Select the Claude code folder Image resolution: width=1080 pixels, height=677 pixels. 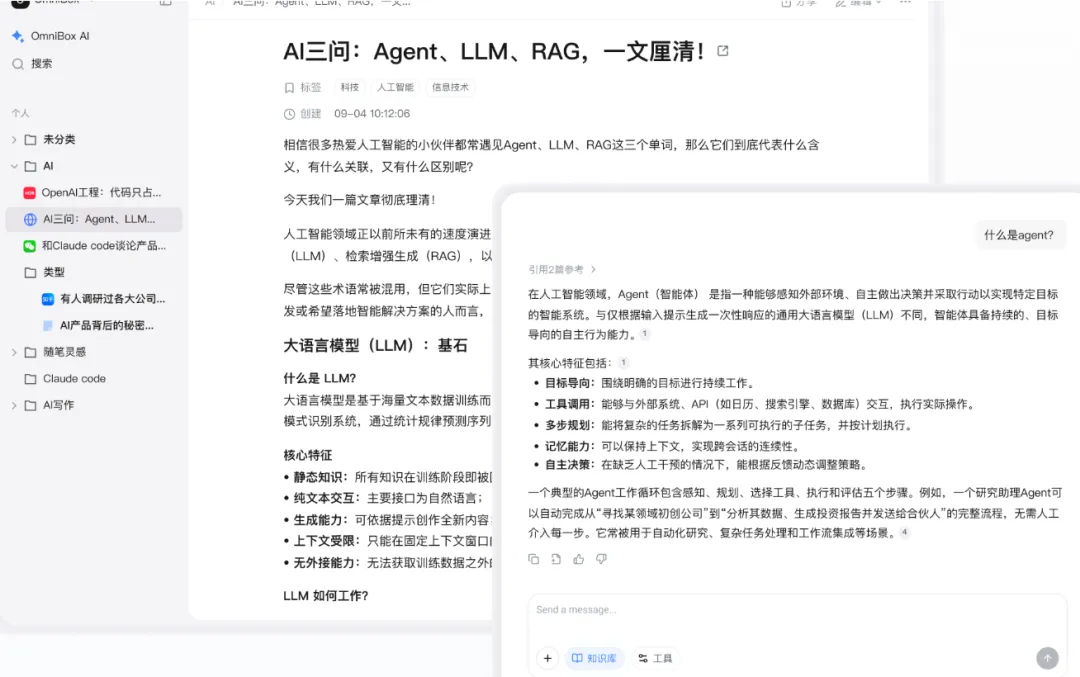65,379
